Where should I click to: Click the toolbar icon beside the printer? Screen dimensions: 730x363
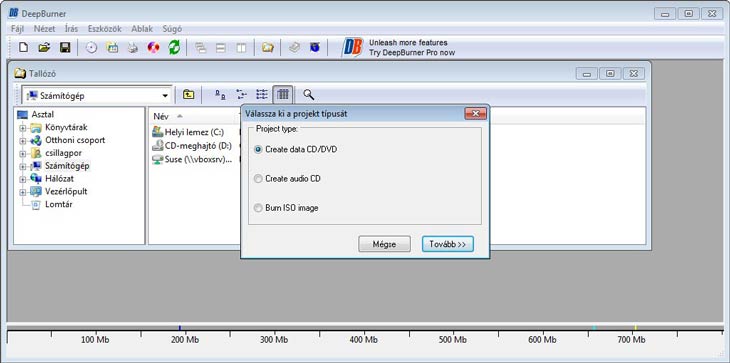[x=112, y=47]
